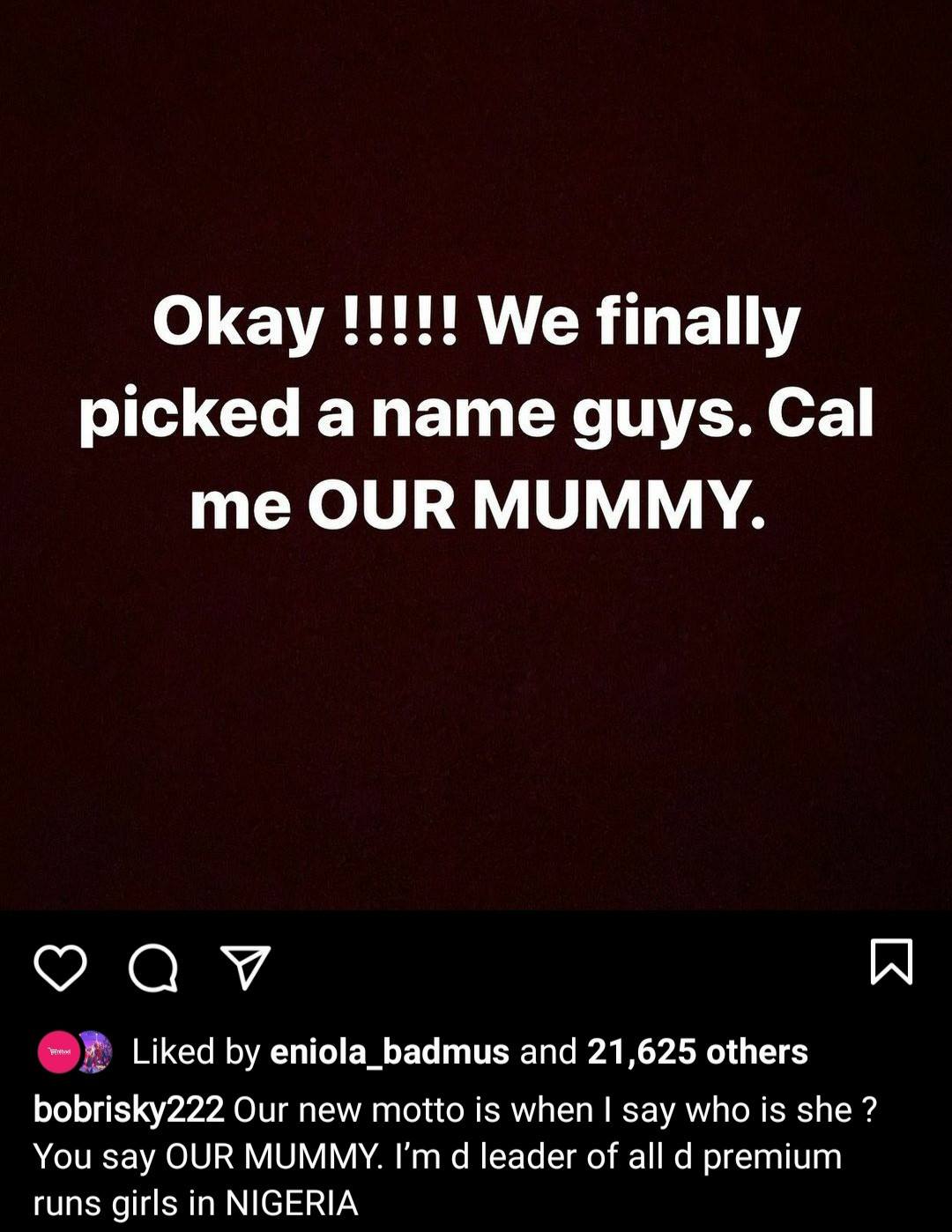
Task: Tap the 'Okay !!!!!' text in the post image
Action: [x=305, y=321]
